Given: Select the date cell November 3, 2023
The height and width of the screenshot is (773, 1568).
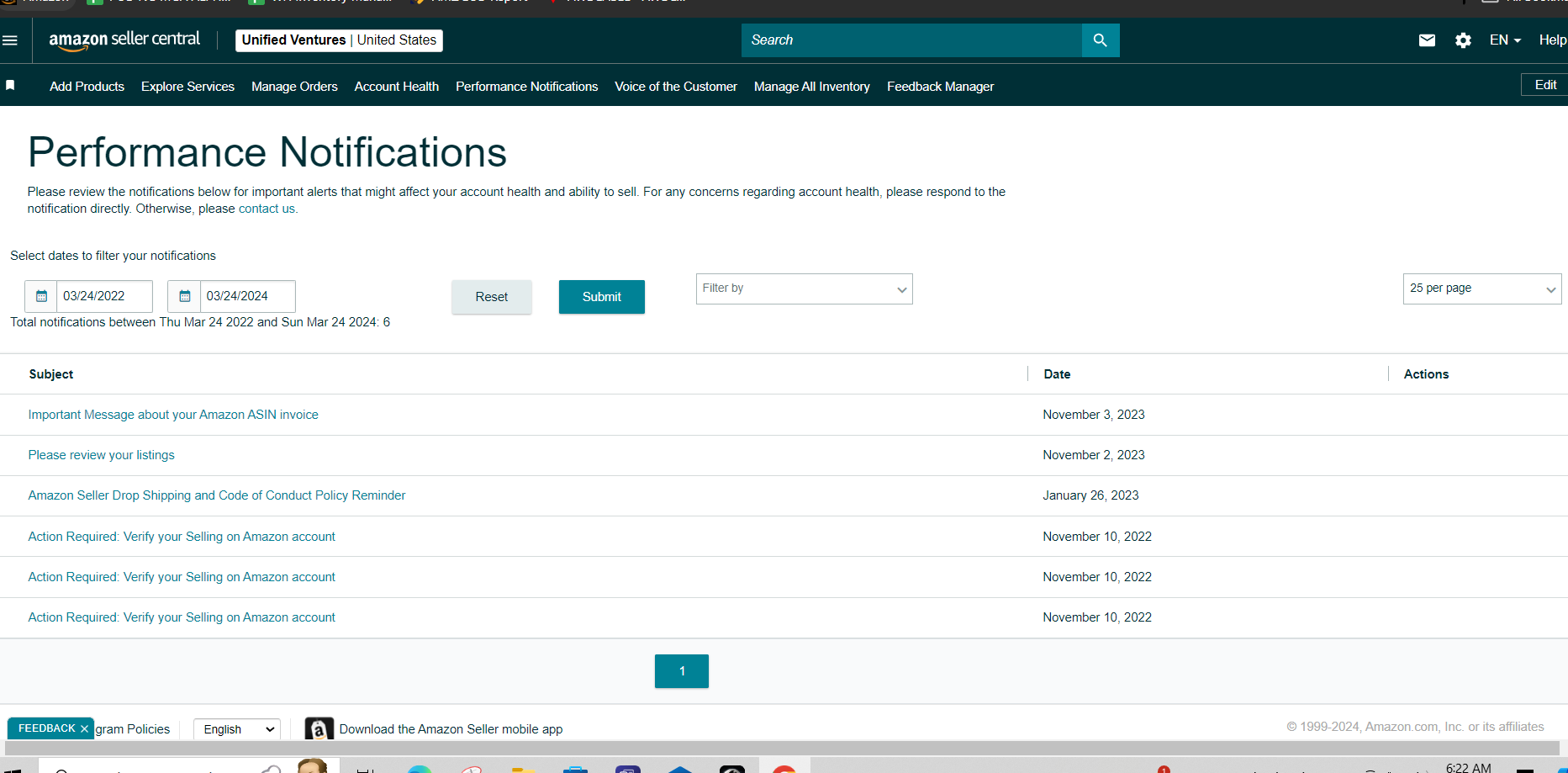Looking at the screenshot, I should click(x=1094, y=415).
